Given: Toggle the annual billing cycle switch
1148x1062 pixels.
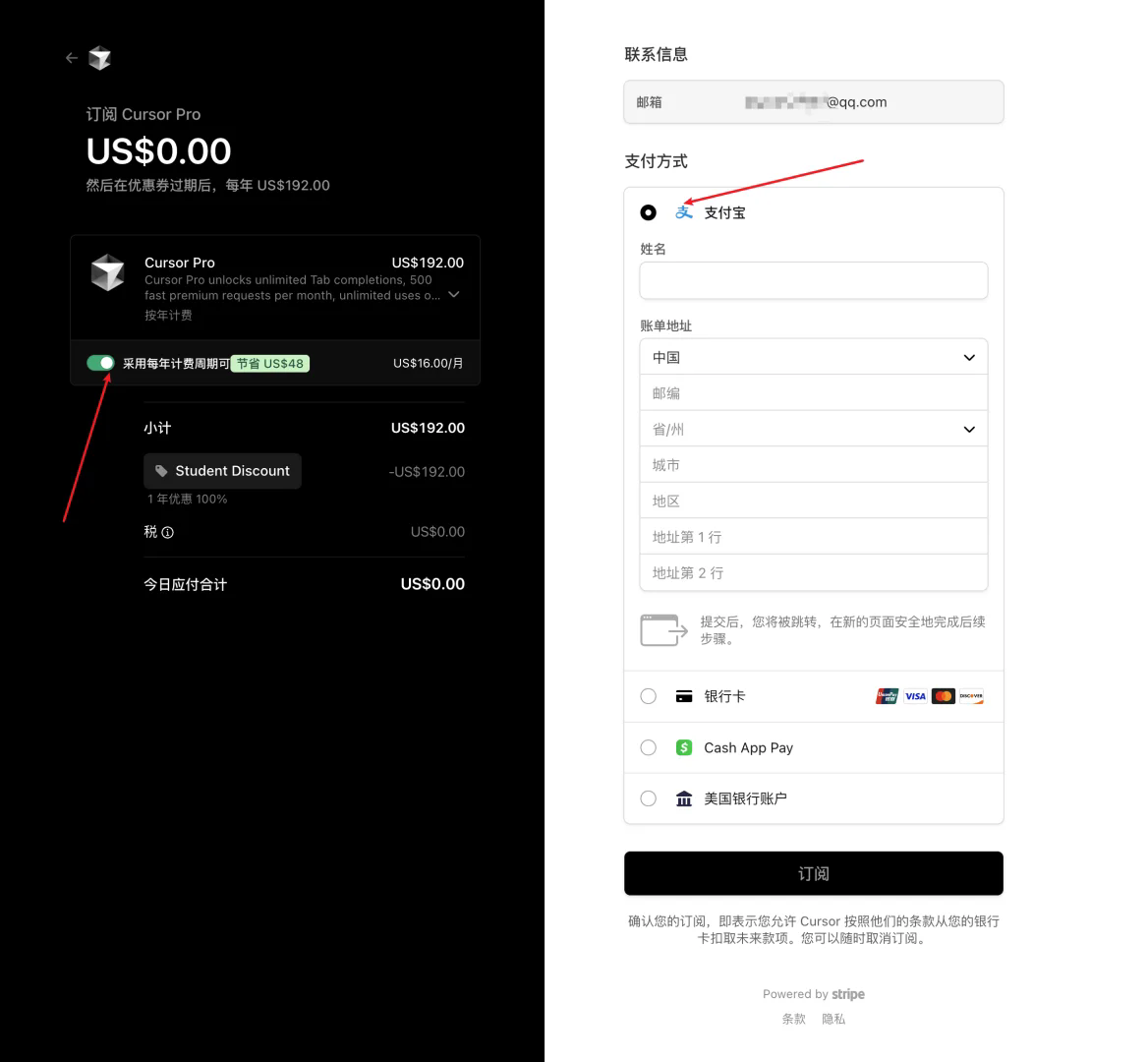Looking at the screenshot, I should [100, 363].
